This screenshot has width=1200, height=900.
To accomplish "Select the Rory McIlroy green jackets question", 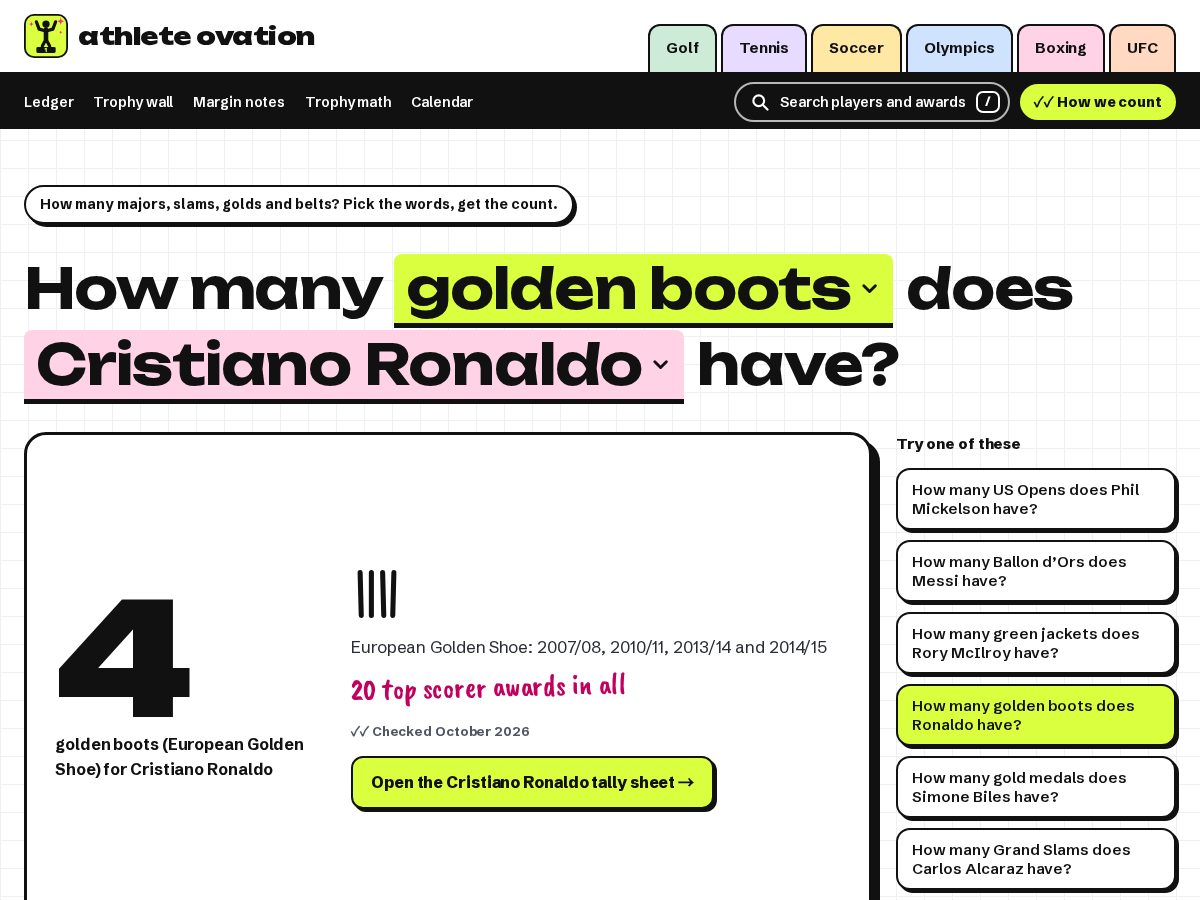I will tap(1036, 643).
